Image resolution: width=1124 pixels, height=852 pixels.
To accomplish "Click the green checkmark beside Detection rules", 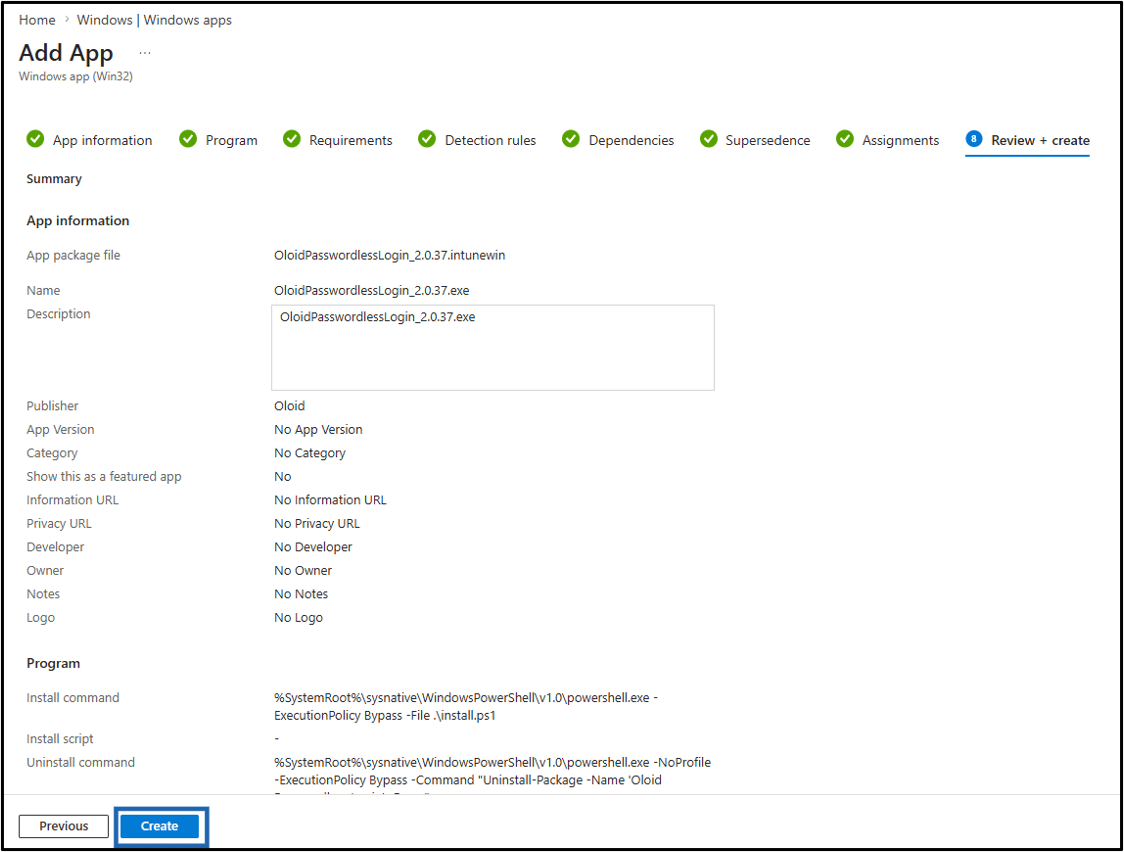I will 427,139.
